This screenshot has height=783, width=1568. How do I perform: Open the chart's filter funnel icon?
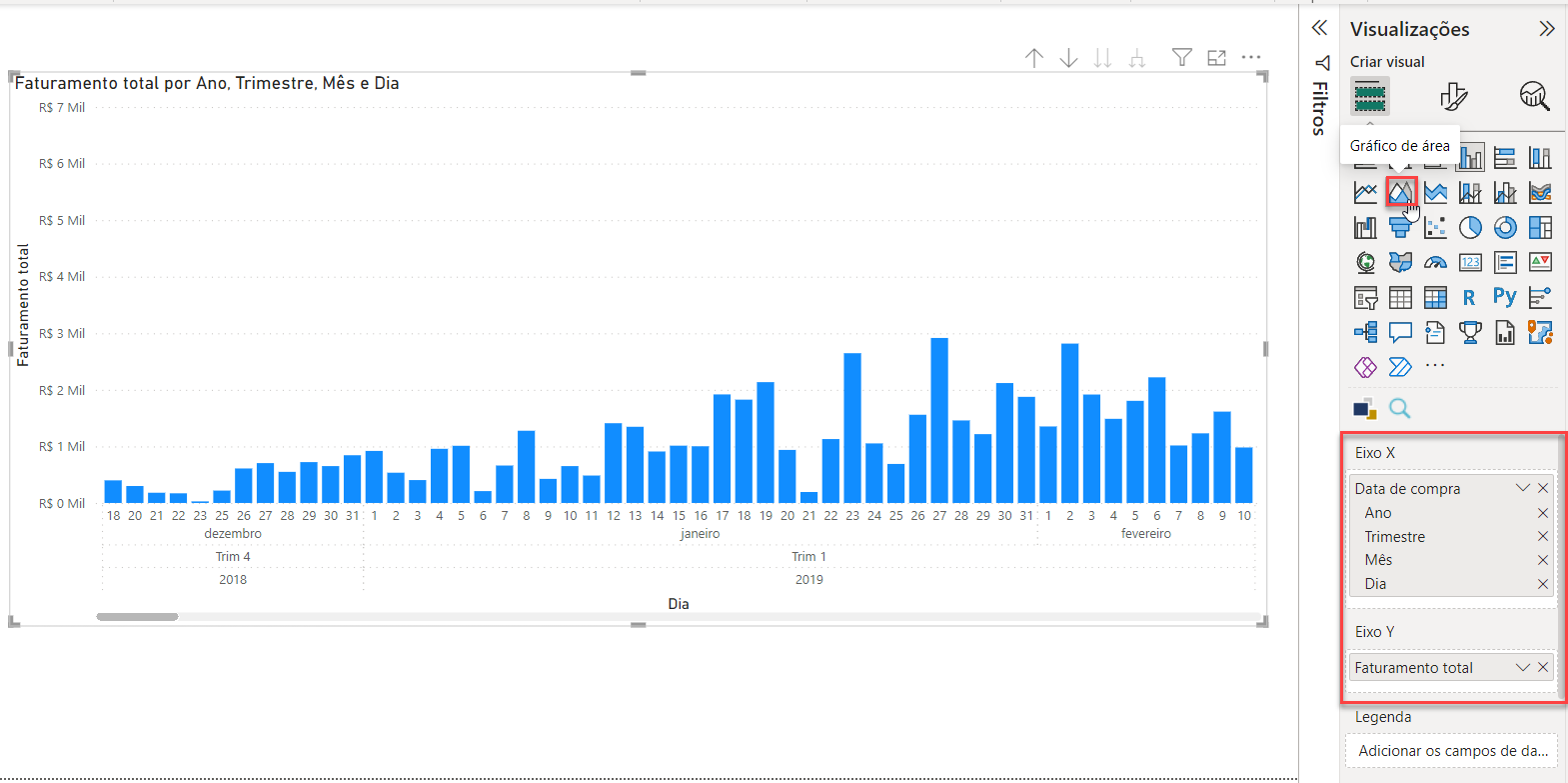(x=1182, y=58)
